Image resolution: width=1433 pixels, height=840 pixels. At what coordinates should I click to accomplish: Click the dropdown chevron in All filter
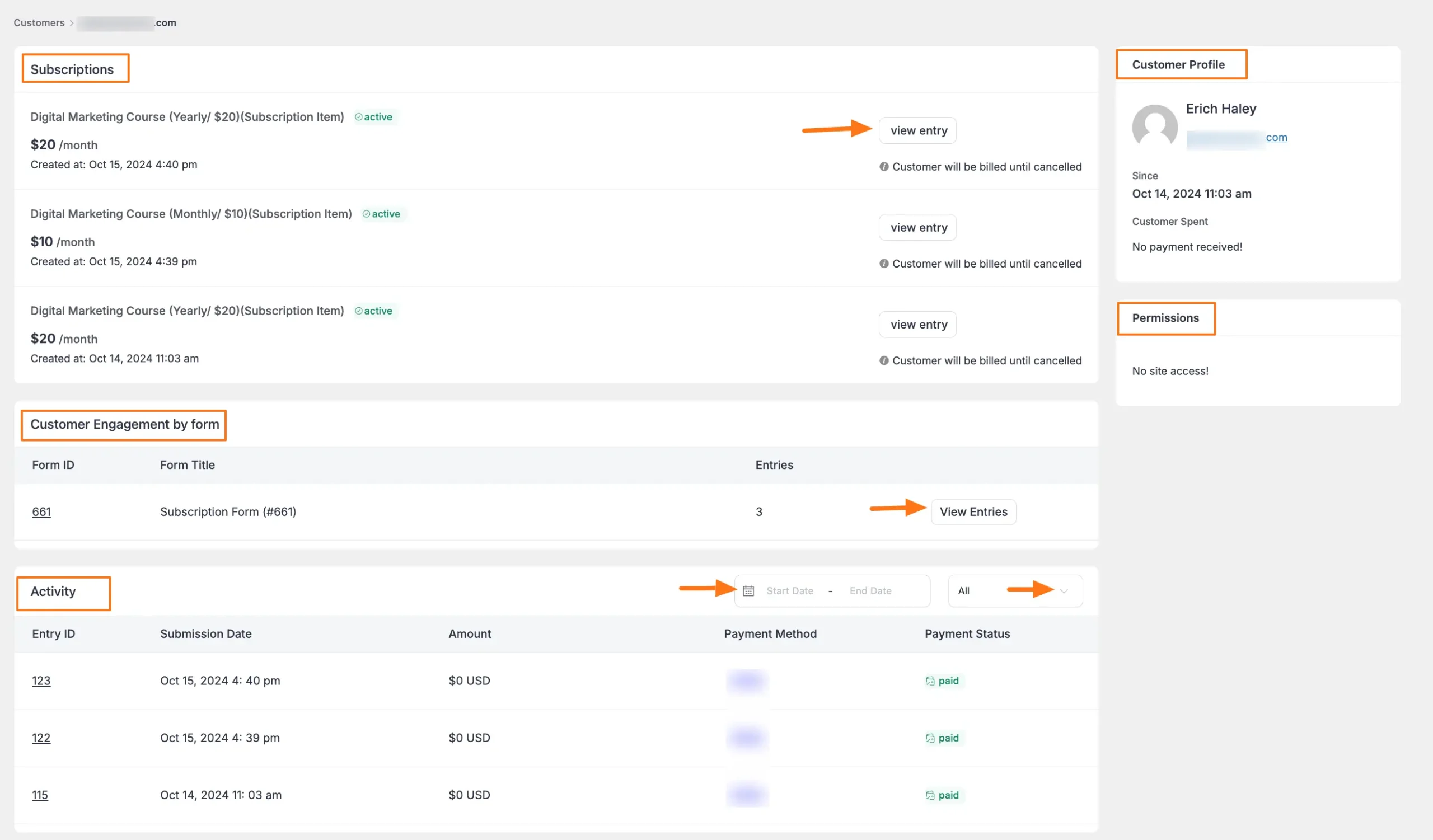[1064, 591]
